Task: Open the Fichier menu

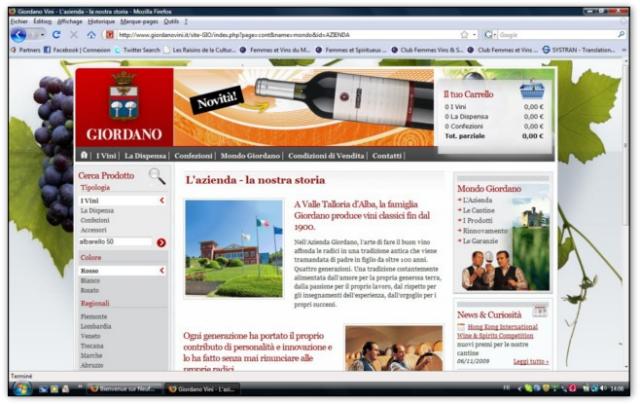Action: click(x=19, y=21)
